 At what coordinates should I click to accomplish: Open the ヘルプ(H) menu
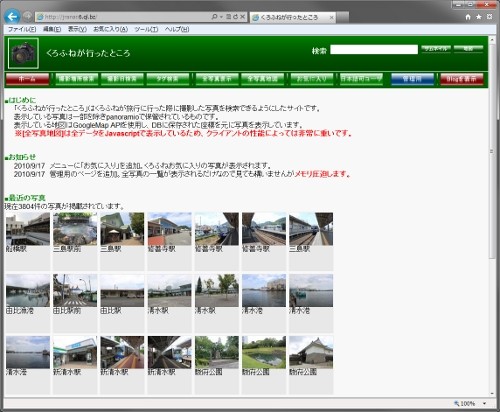(x=177, y=29)
